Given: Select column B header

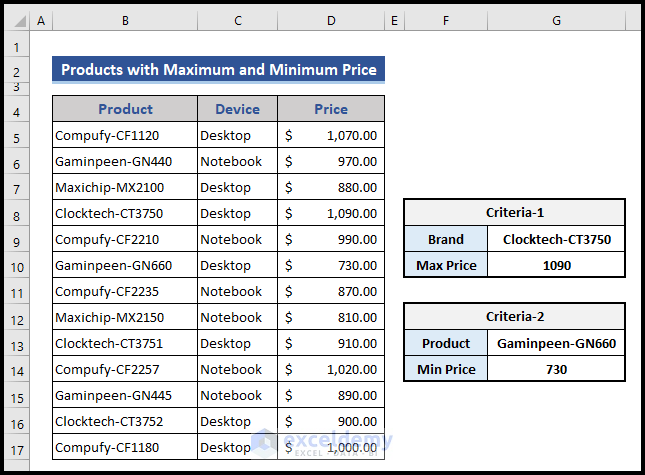Looking at the screenshot, I should pos(125,21).
